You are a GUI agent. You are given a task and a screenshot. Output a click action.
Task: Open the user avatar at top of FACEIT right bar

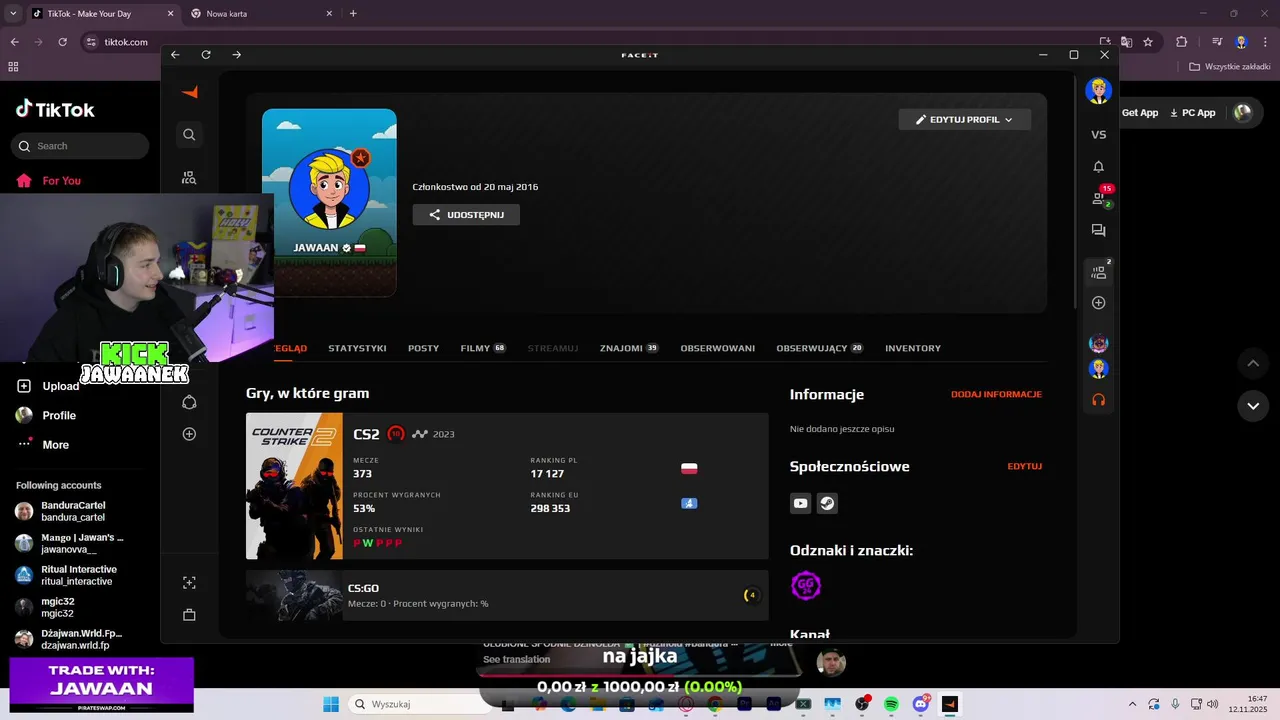tap(1098, 91)
